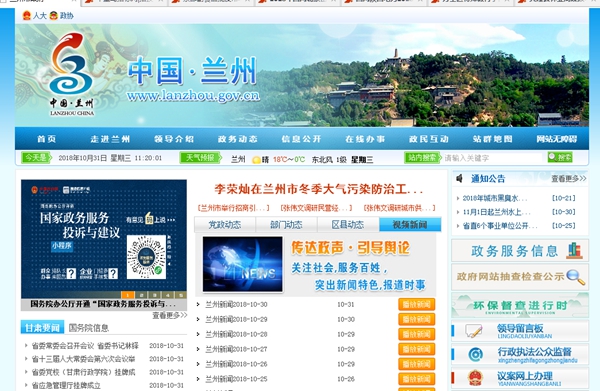Select slide 5 of banner carousel

181,295
